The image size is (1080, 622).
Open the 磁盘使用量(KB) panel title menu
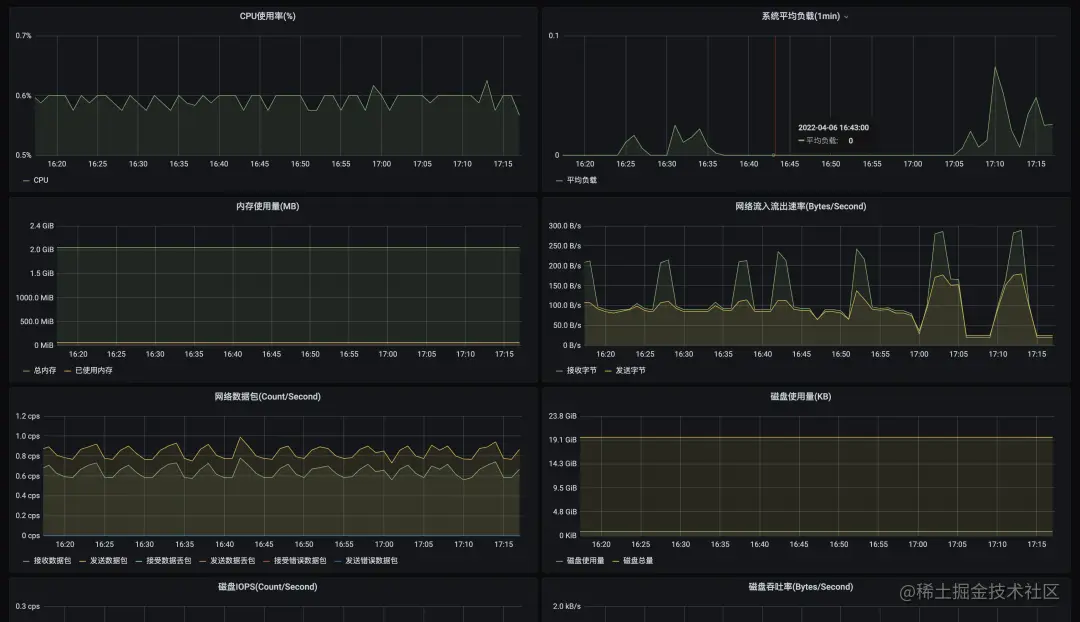coord(800,396)
